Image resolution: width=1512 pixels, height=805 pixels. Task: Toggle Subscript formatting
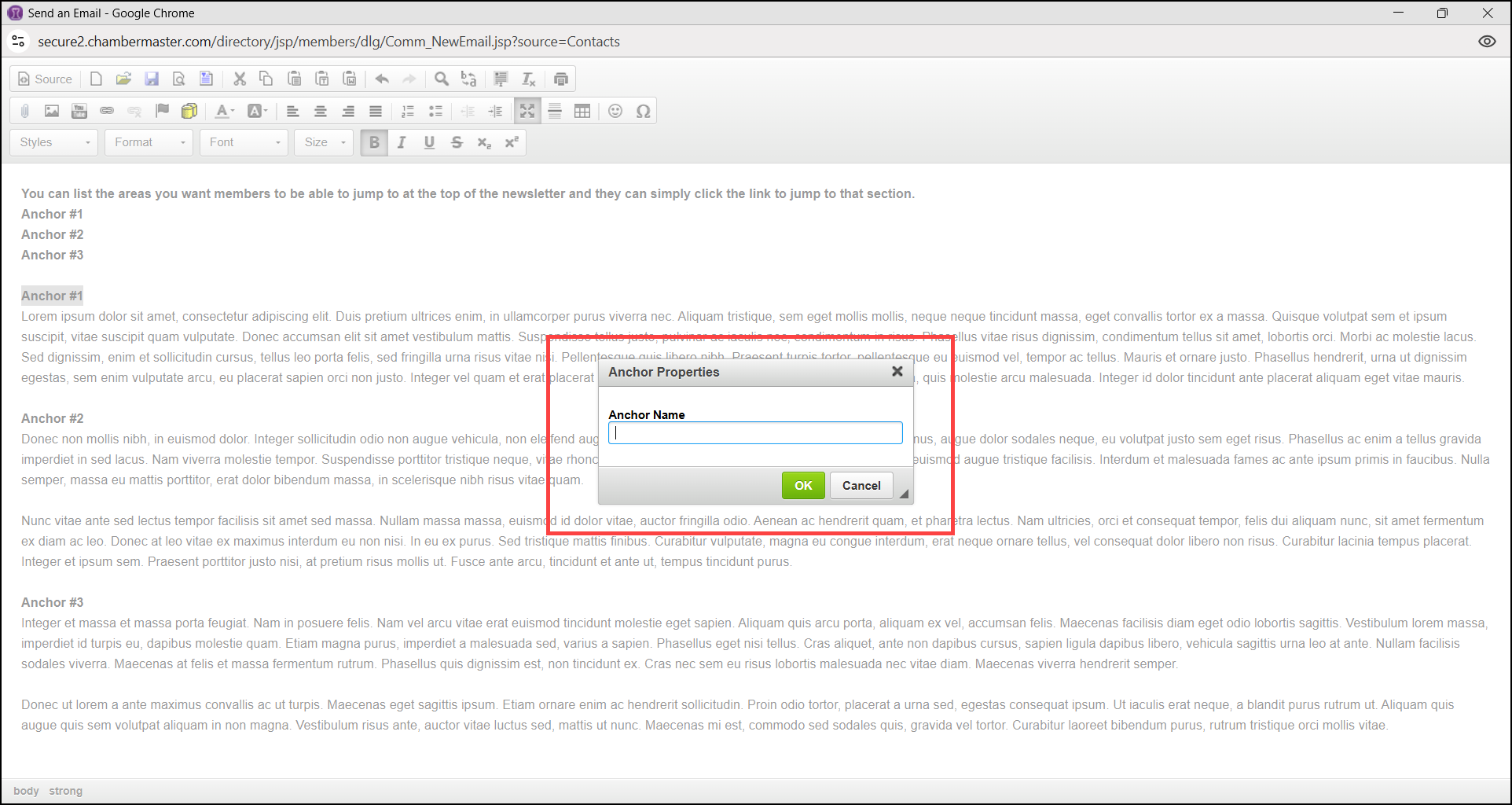point(484,142)
